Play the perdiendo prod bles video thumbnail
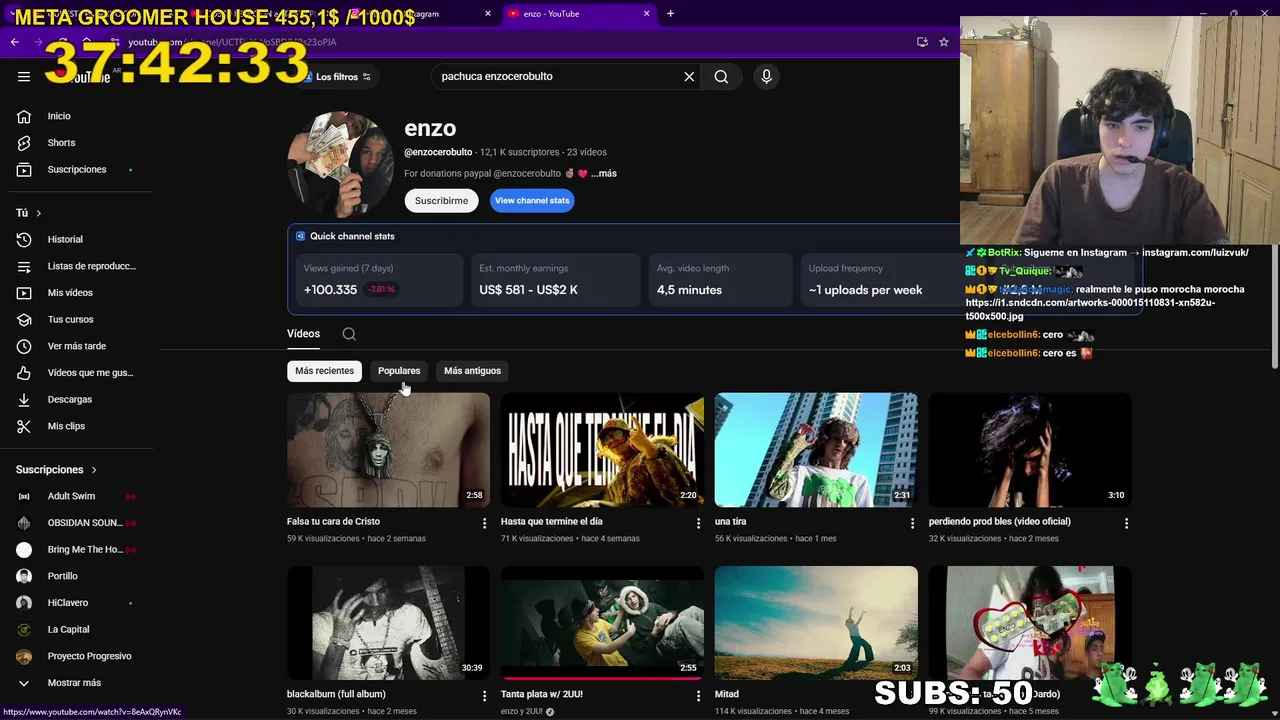This screenshot has width=1280, height=720. pyautogui.click(x=1030, y=450)
